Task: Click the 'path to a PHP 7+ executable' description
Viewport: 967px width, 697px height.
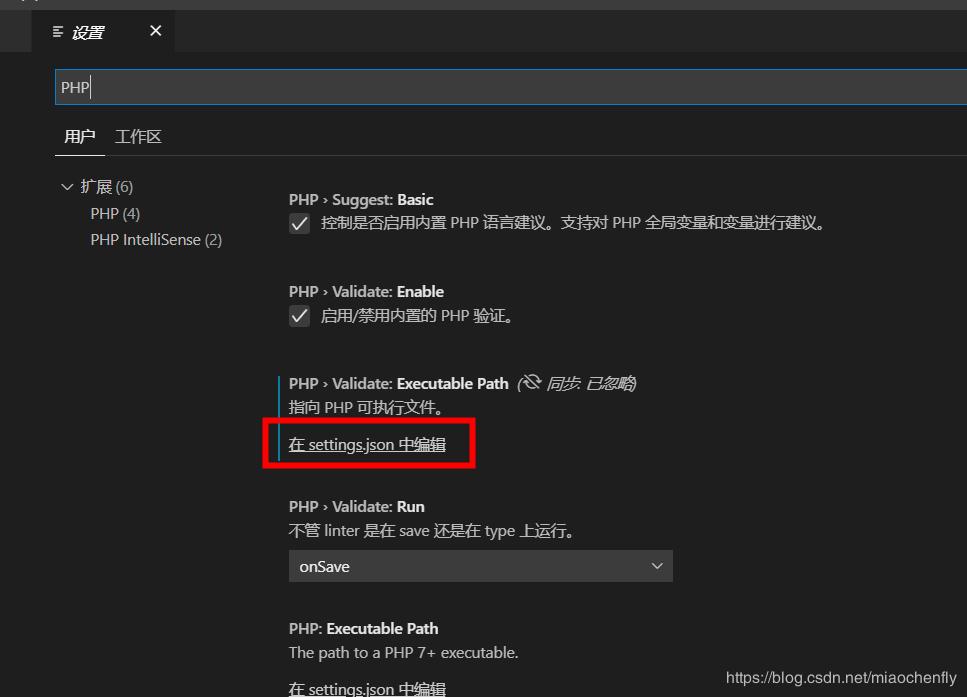Action: coord(403,653)
